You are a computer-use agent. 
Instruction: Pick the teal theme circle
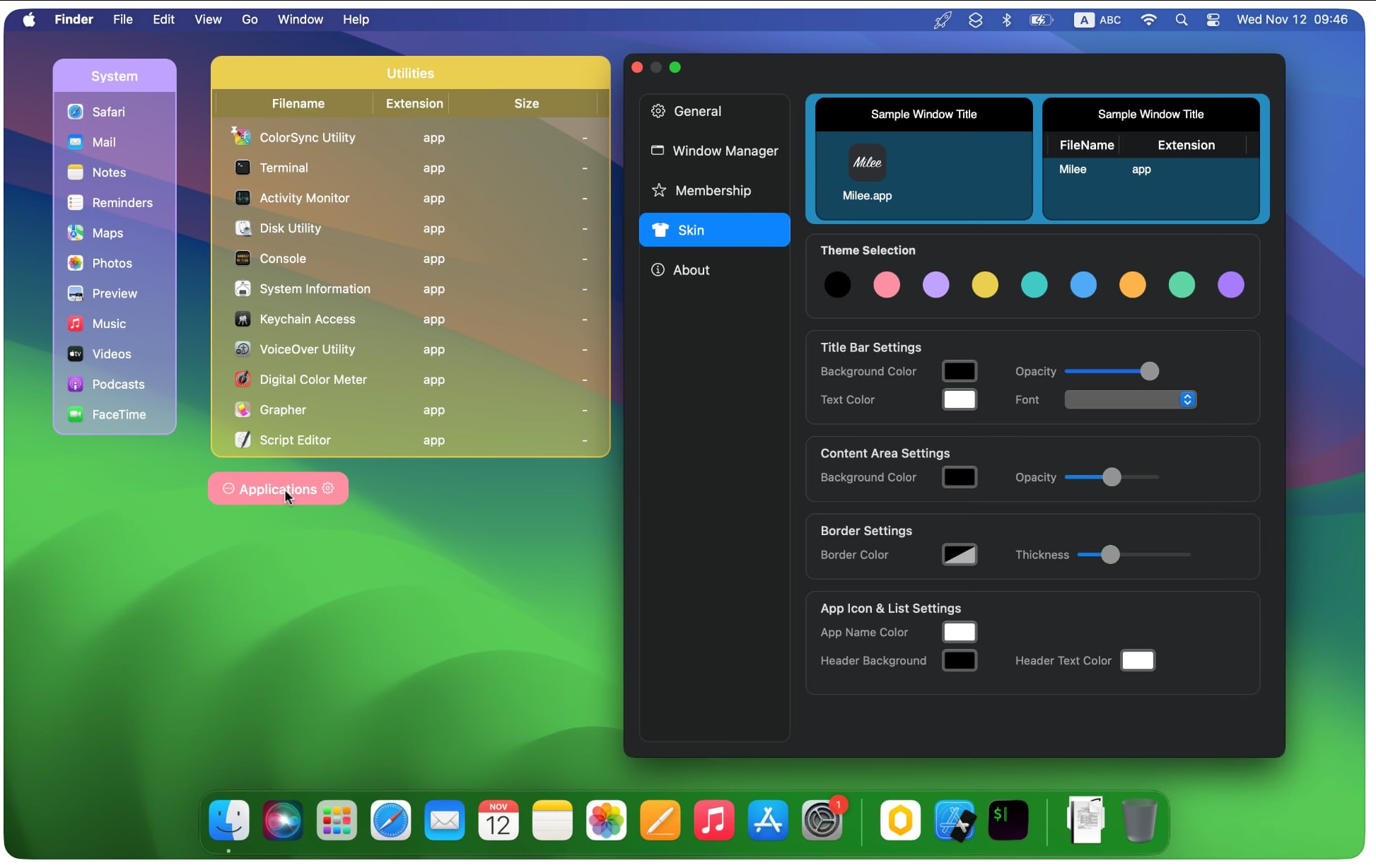click(x=1034, y=285)
